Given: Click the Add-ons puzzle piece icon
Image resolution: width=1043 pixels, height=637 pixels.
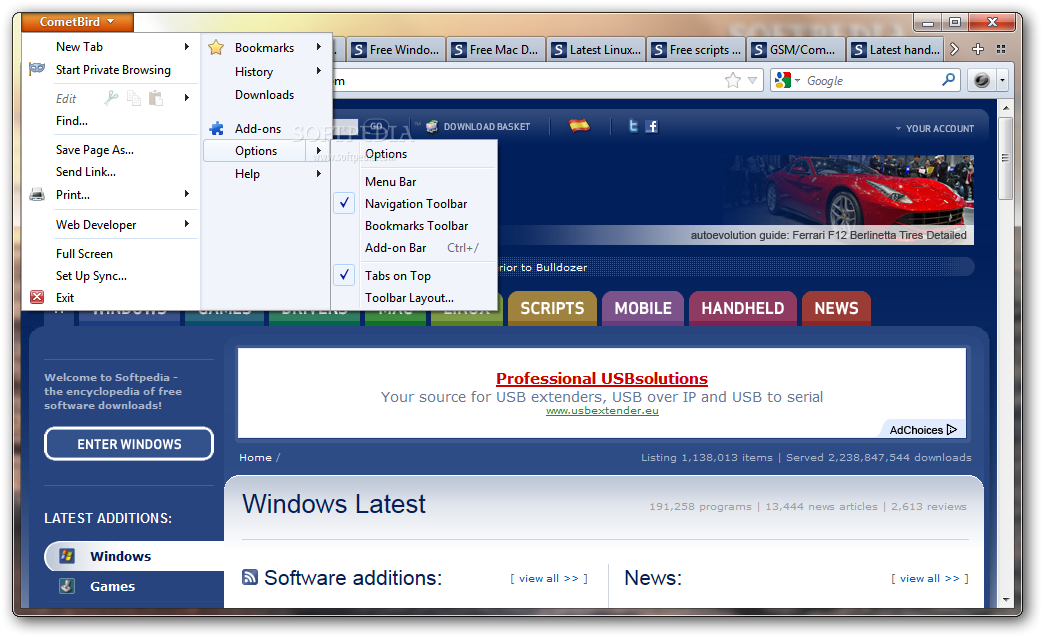Looking at the screenshot, I should pyautogui.click(x=216, y=128).
